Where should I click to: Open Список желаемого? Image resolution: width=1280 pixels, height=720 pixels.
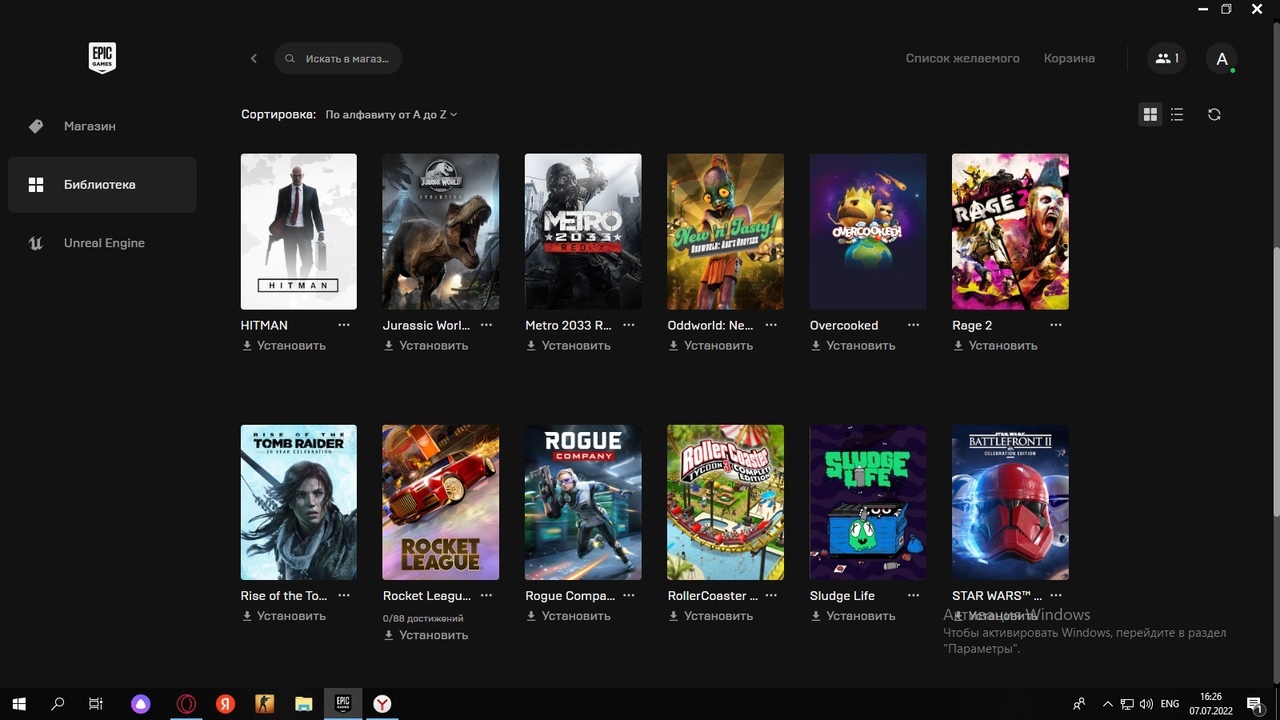tap(962, 58)
